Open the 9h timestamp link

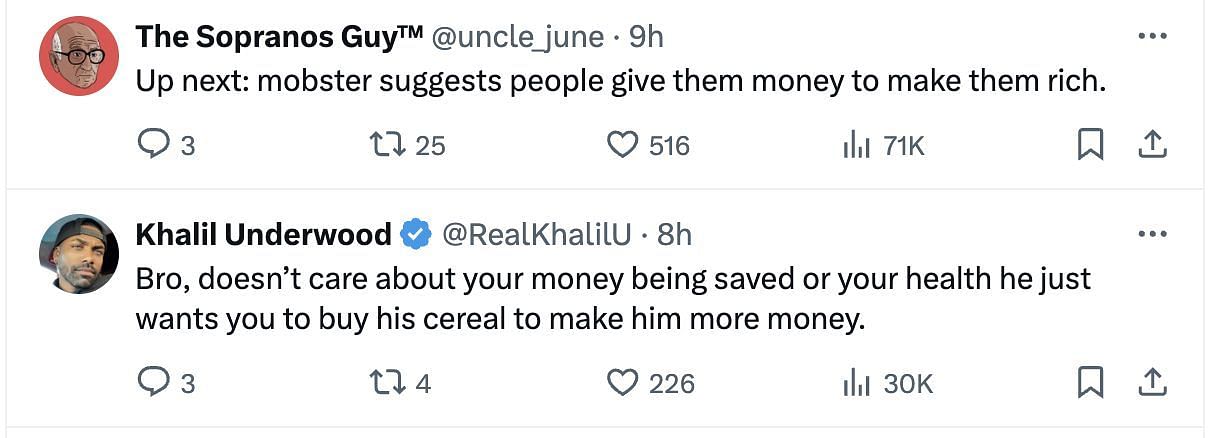coord(646,37)
